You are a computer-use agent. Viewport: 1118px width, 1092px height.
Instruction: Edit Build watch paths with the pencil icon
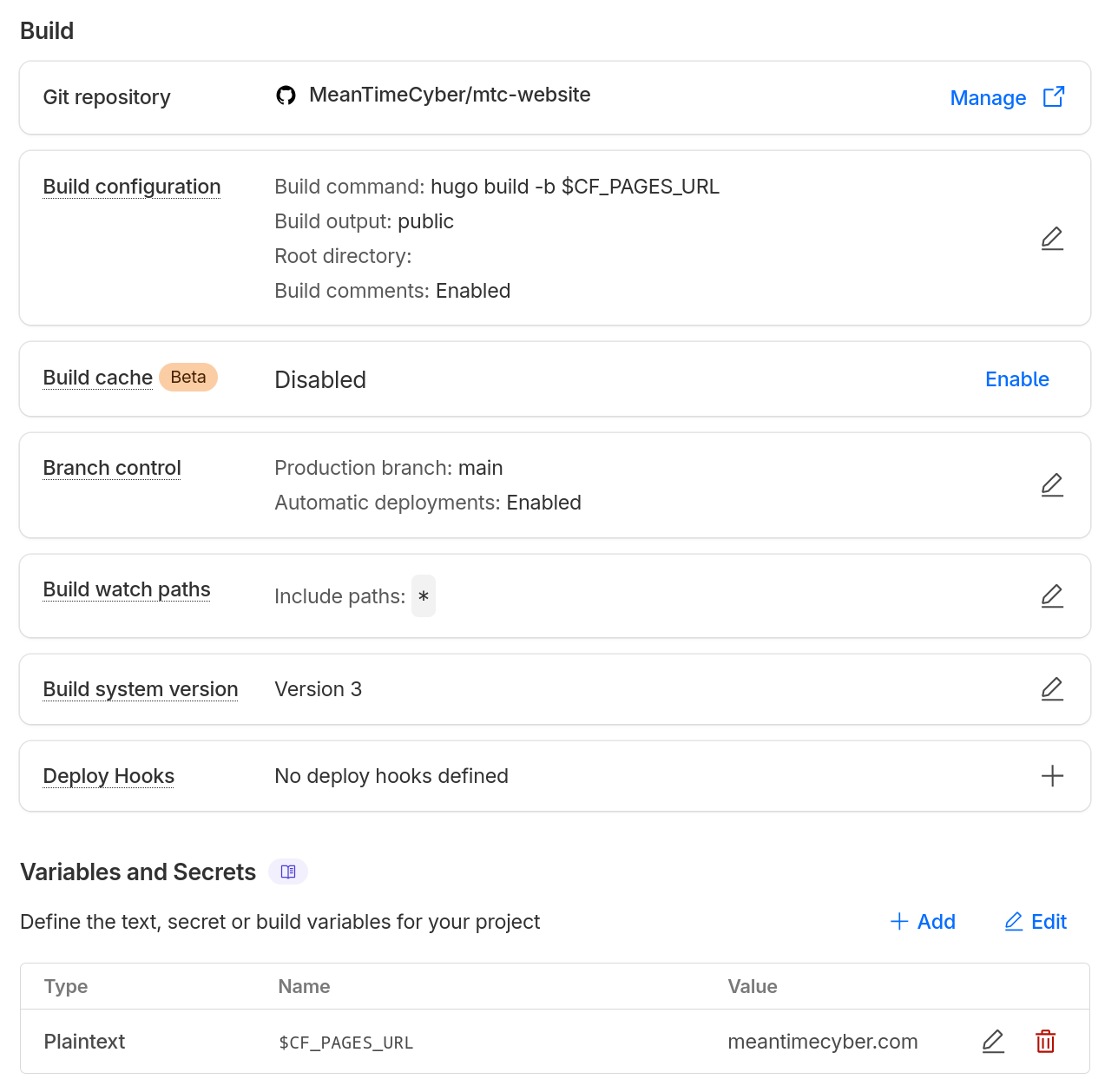click(1052, 596)
